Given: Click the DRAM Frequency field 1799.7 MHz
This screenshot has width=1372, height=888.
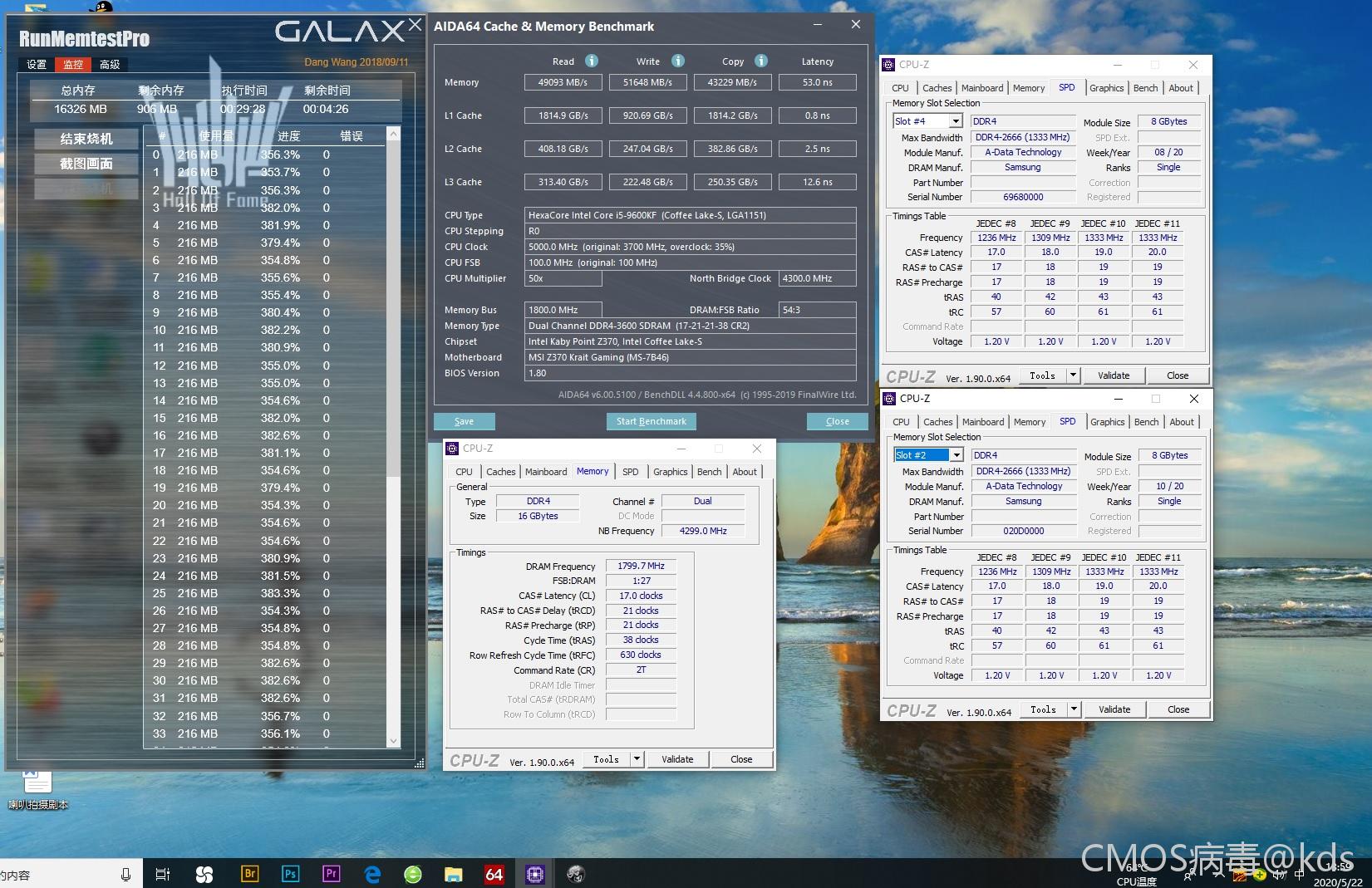Looking at the screenshot, I should [642, 566].
